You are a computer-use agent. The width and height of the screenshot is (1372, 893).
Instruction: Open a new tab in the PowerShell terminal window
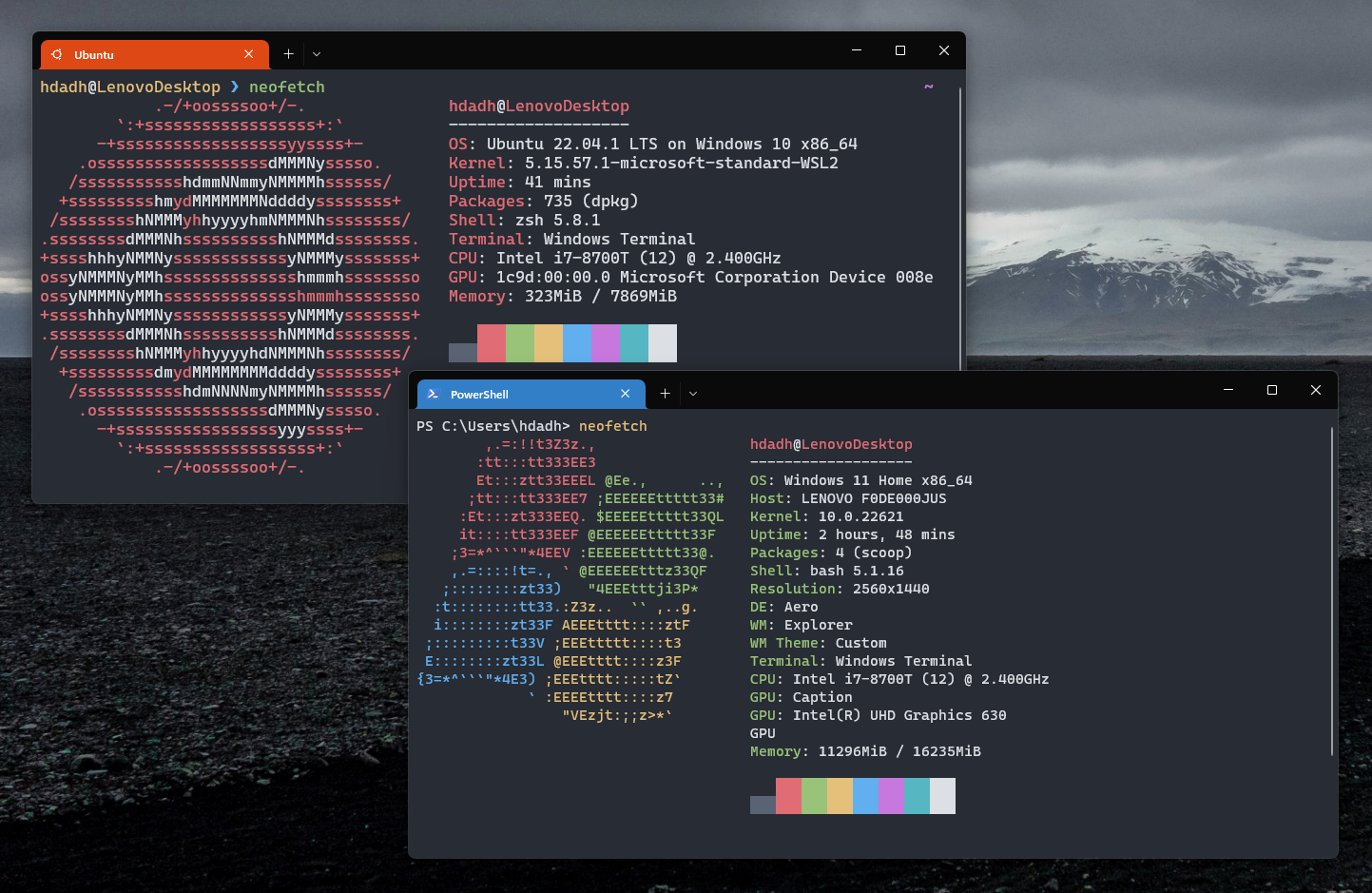pyautogui.click(x=665, y=393)
